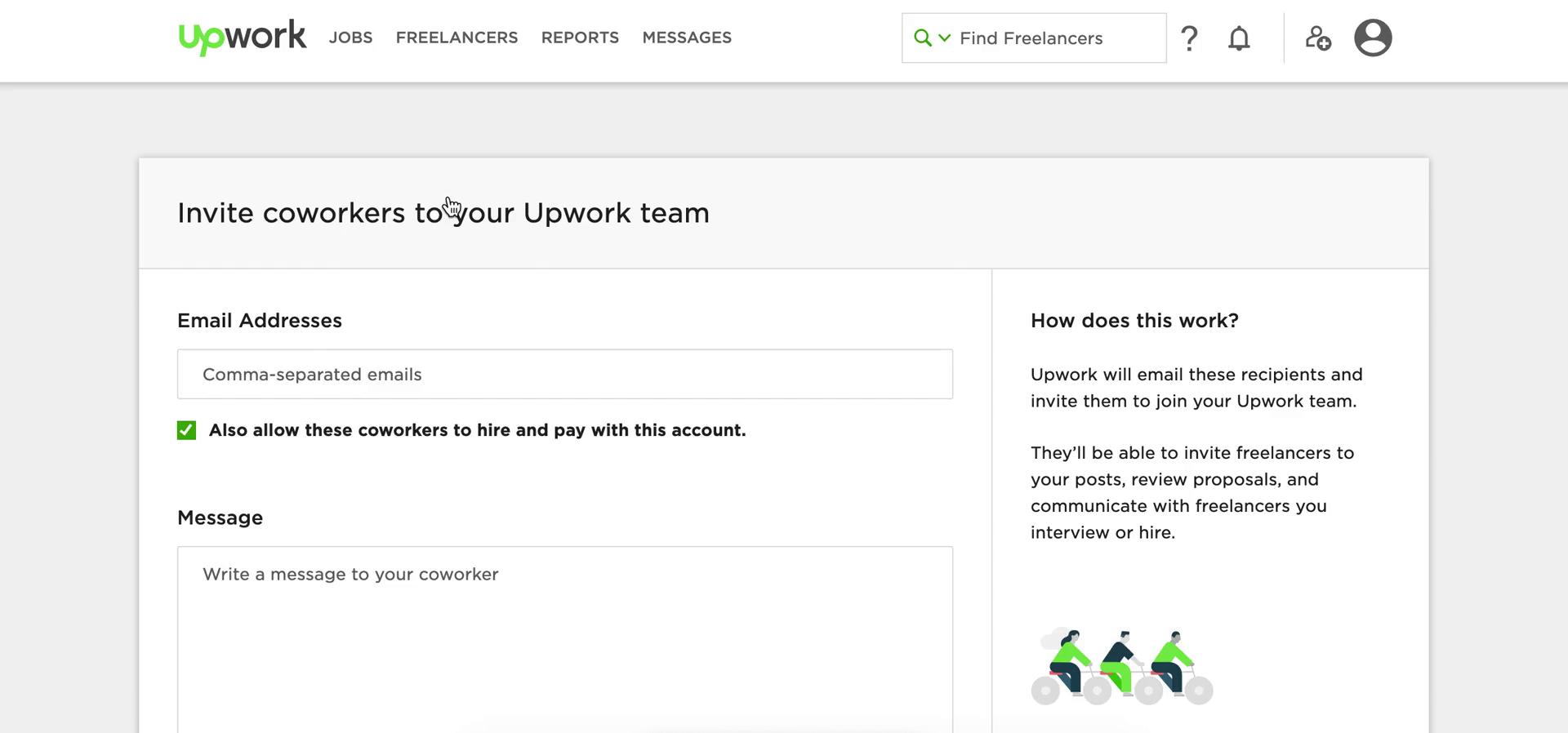Expand the search type dropdown chevron
The width and height of the screenshot is (1568, 733).
pyautogui.click(x=944, y=38)
